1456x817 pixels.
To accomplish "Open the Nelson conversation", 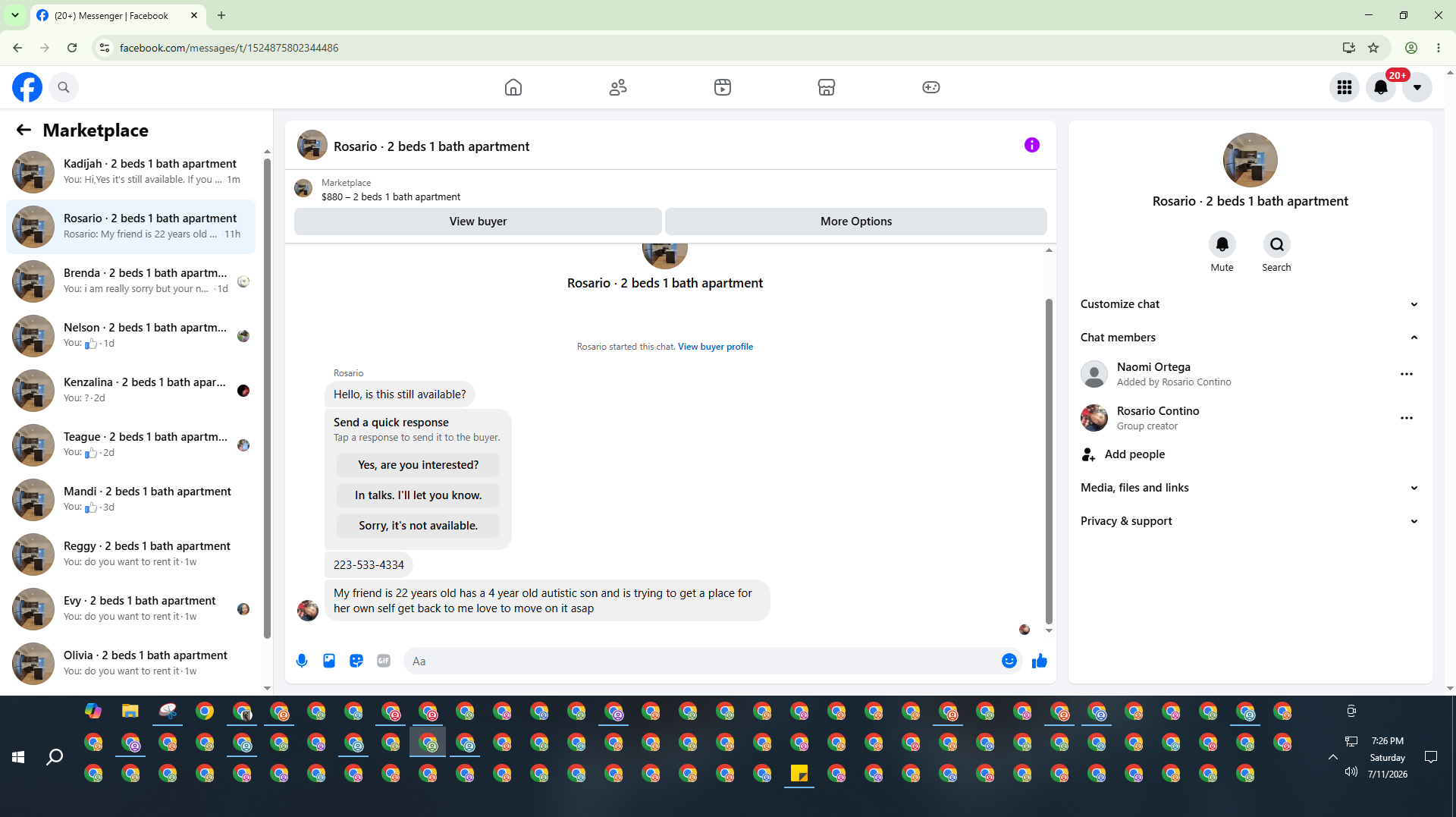I will [130, 335].
